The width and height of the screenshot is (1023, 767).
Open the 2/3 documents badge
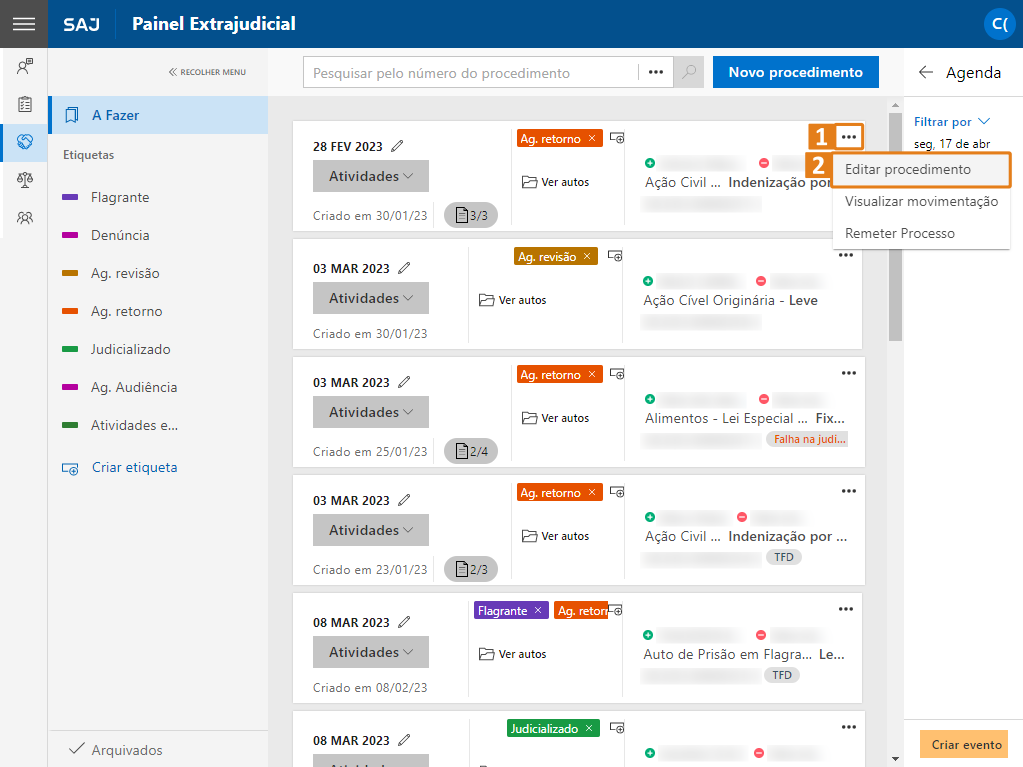pos(471,569)
